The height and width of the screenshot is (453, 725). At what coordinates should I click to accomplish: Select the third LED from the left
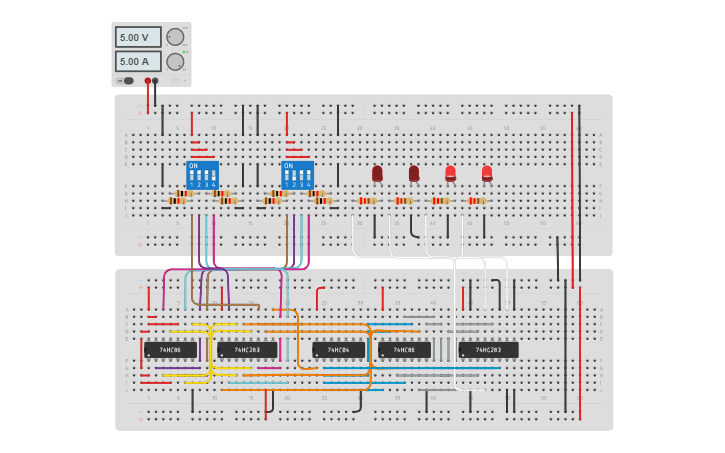point(450,173)
